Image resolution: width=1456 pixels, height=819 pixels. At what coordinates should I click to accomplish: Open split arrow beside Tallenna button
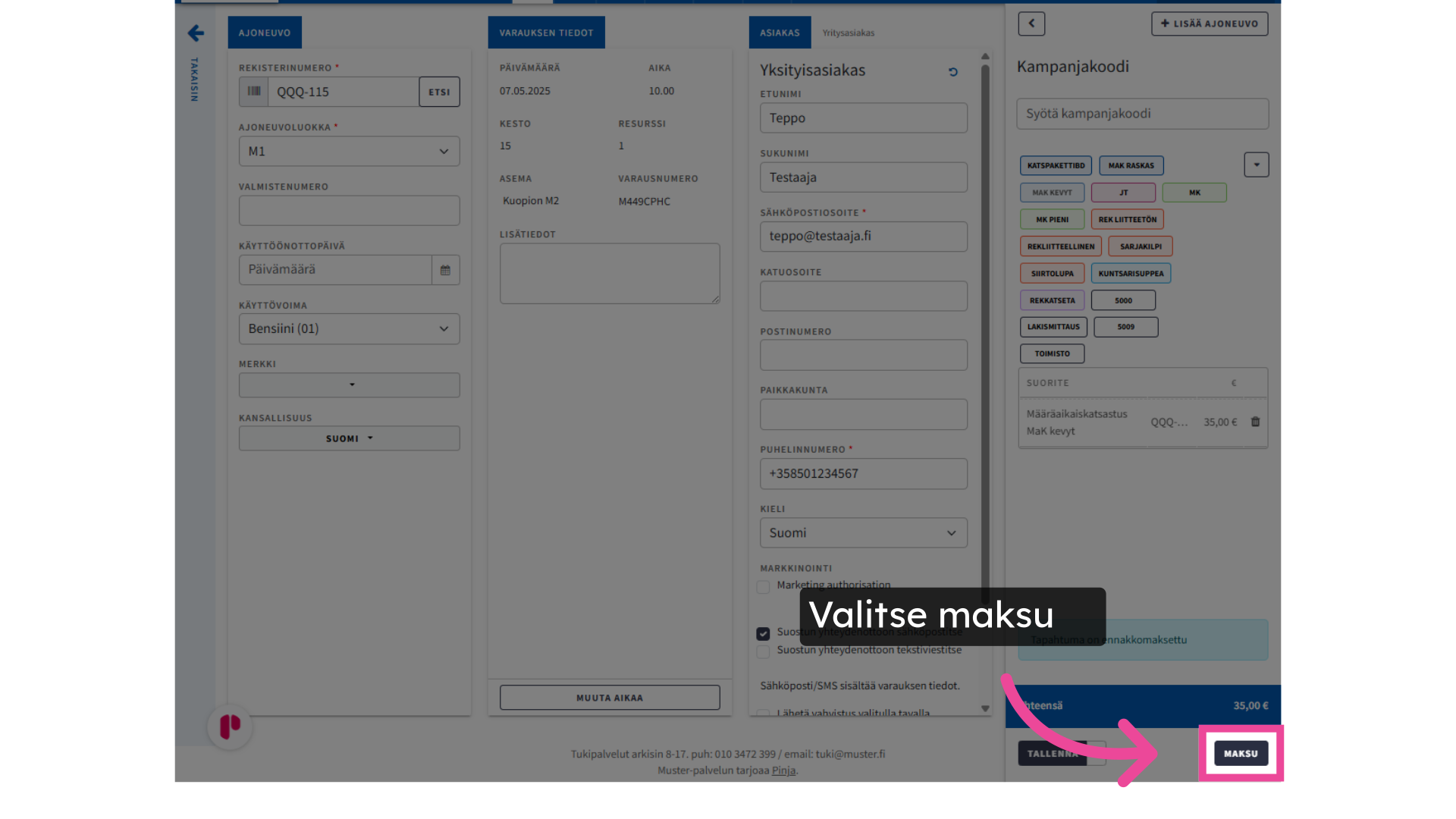[x=1097, y=753]
